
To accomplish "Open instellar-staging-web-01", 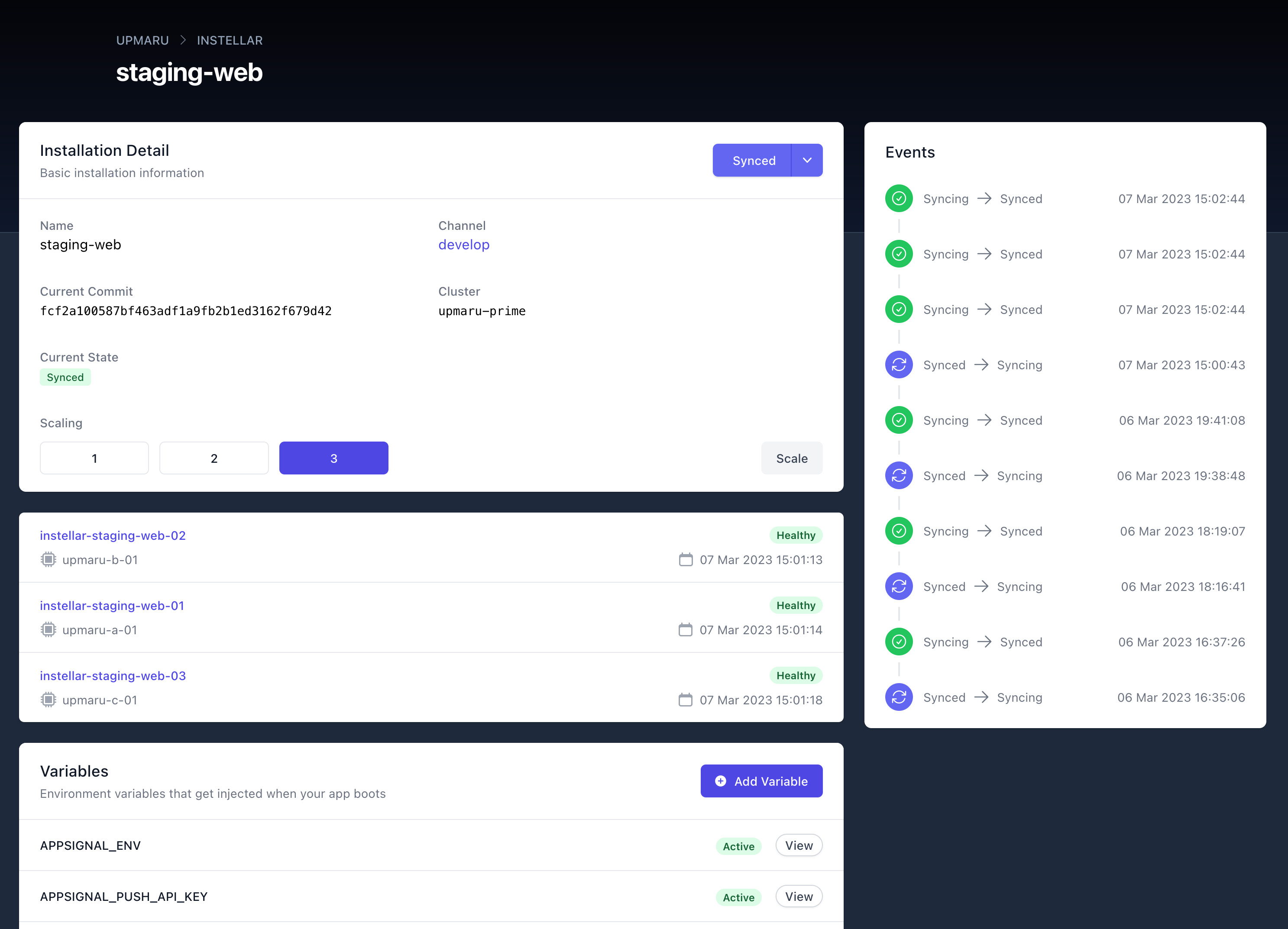I will tap(112, 606).
